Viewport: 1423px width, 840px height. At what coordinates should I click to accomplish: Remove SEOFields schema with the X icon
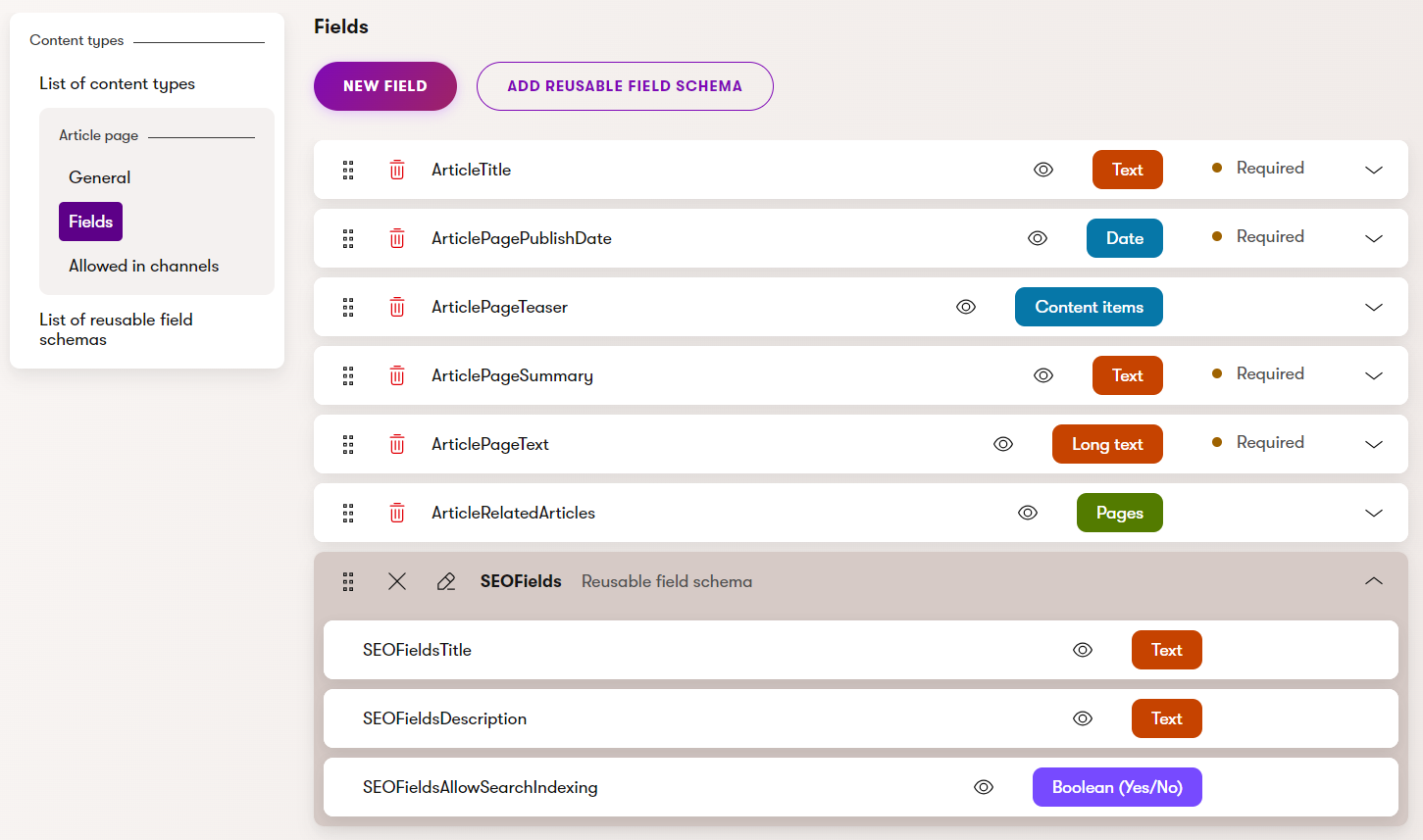click(x=397, y=581)
